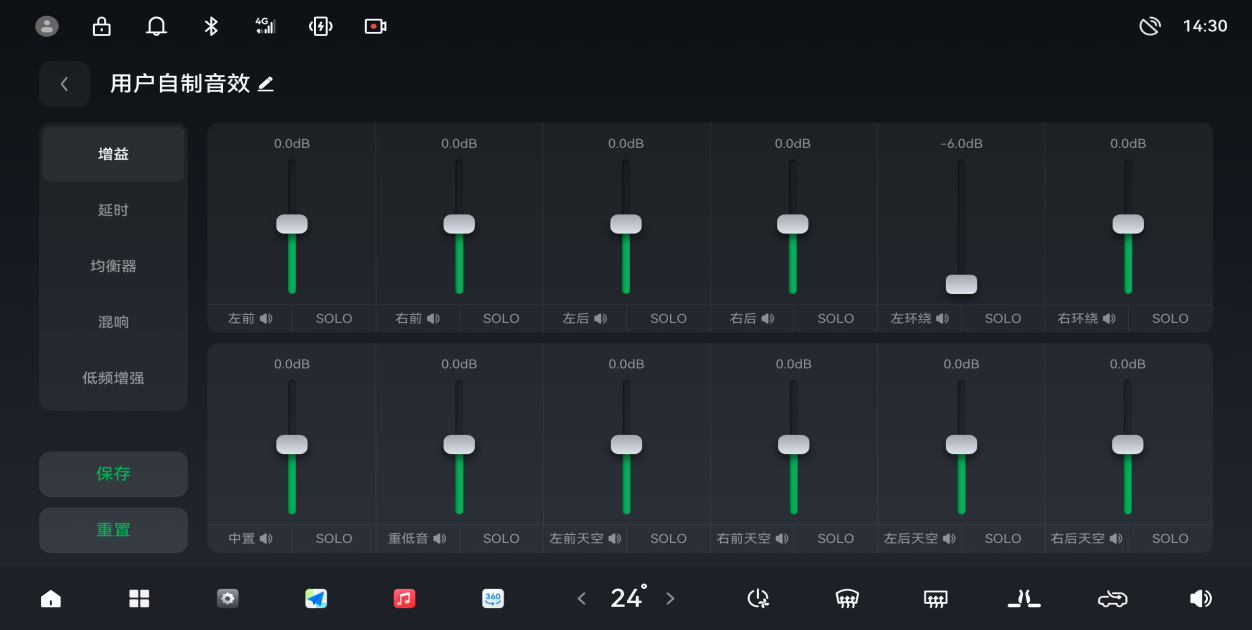Switch to the 混响 tab
Viewport: 1252px width, 630px height.
click(x=113, y=322)
